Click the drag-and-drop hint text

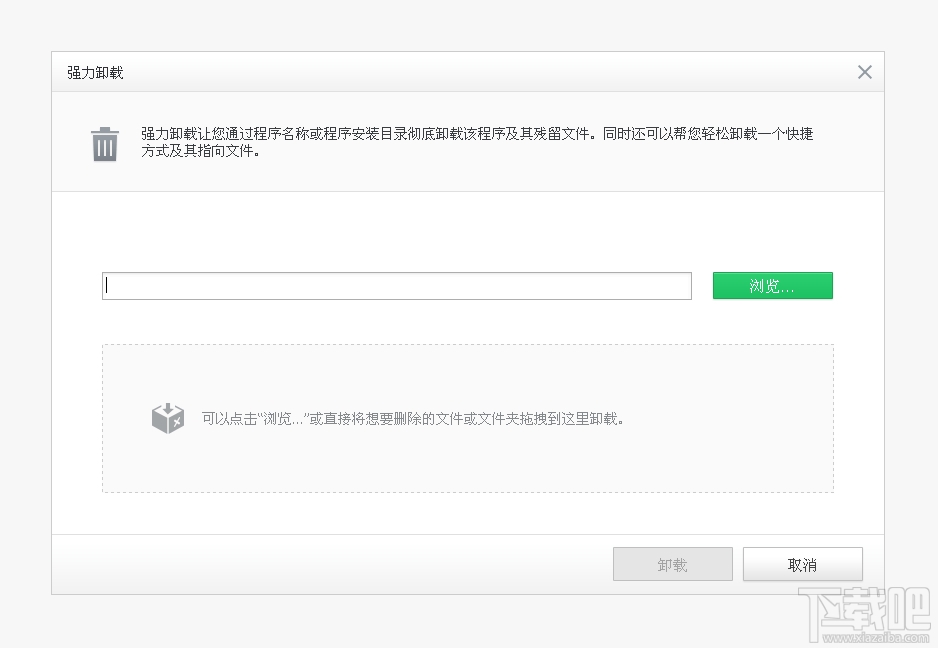(x=415, y=417)
